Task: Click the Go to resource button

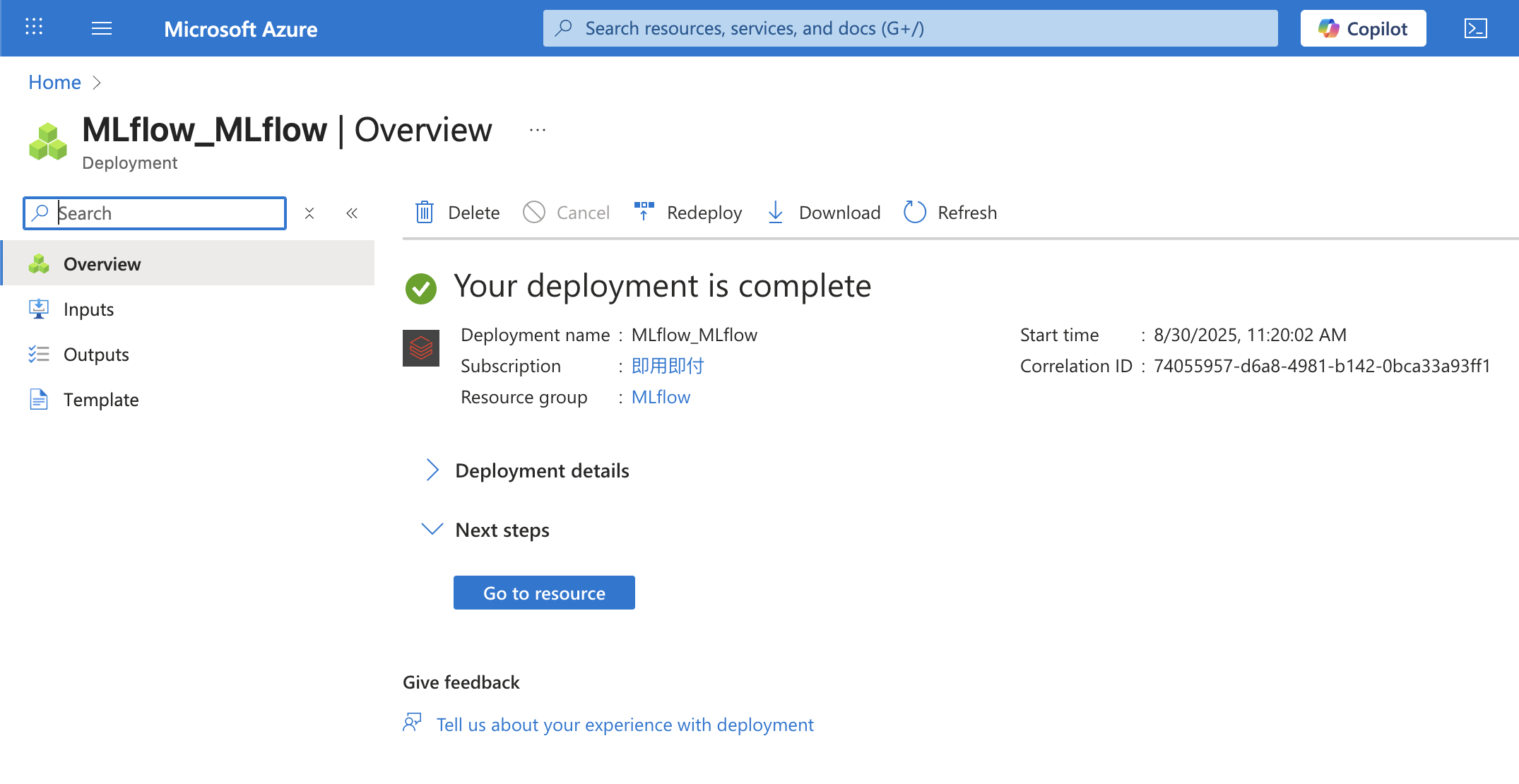Action: (x=544, y=593)
